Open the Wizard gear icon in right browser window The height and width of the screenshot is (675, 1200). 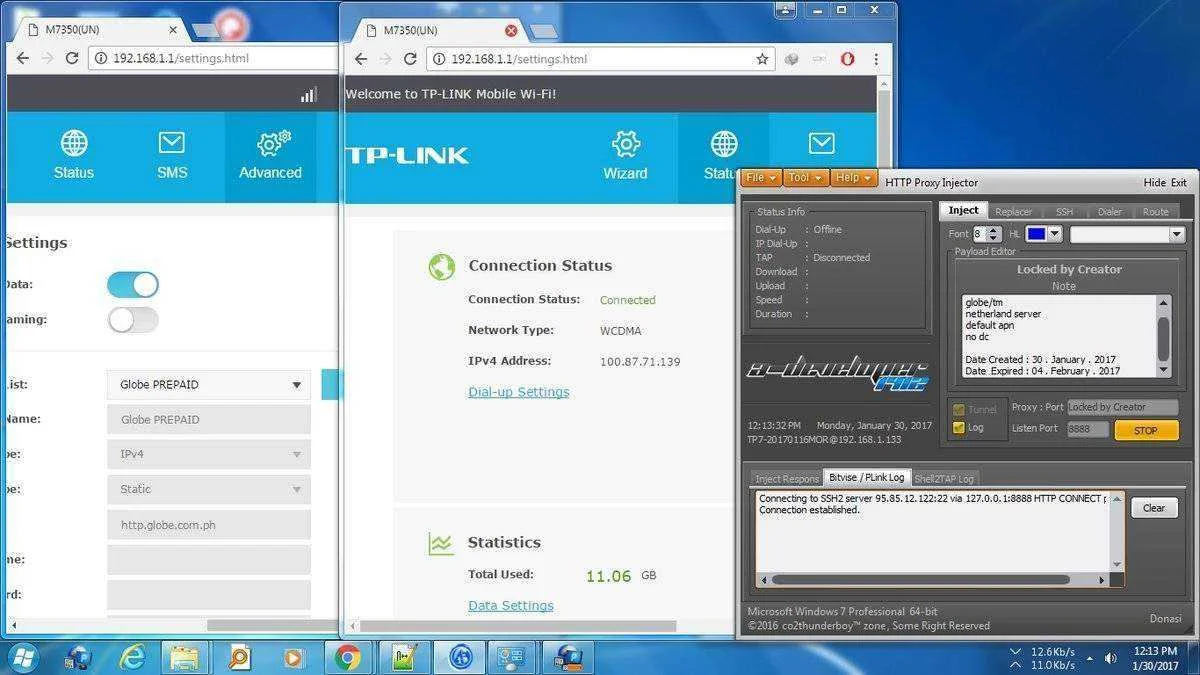[626, 143]
